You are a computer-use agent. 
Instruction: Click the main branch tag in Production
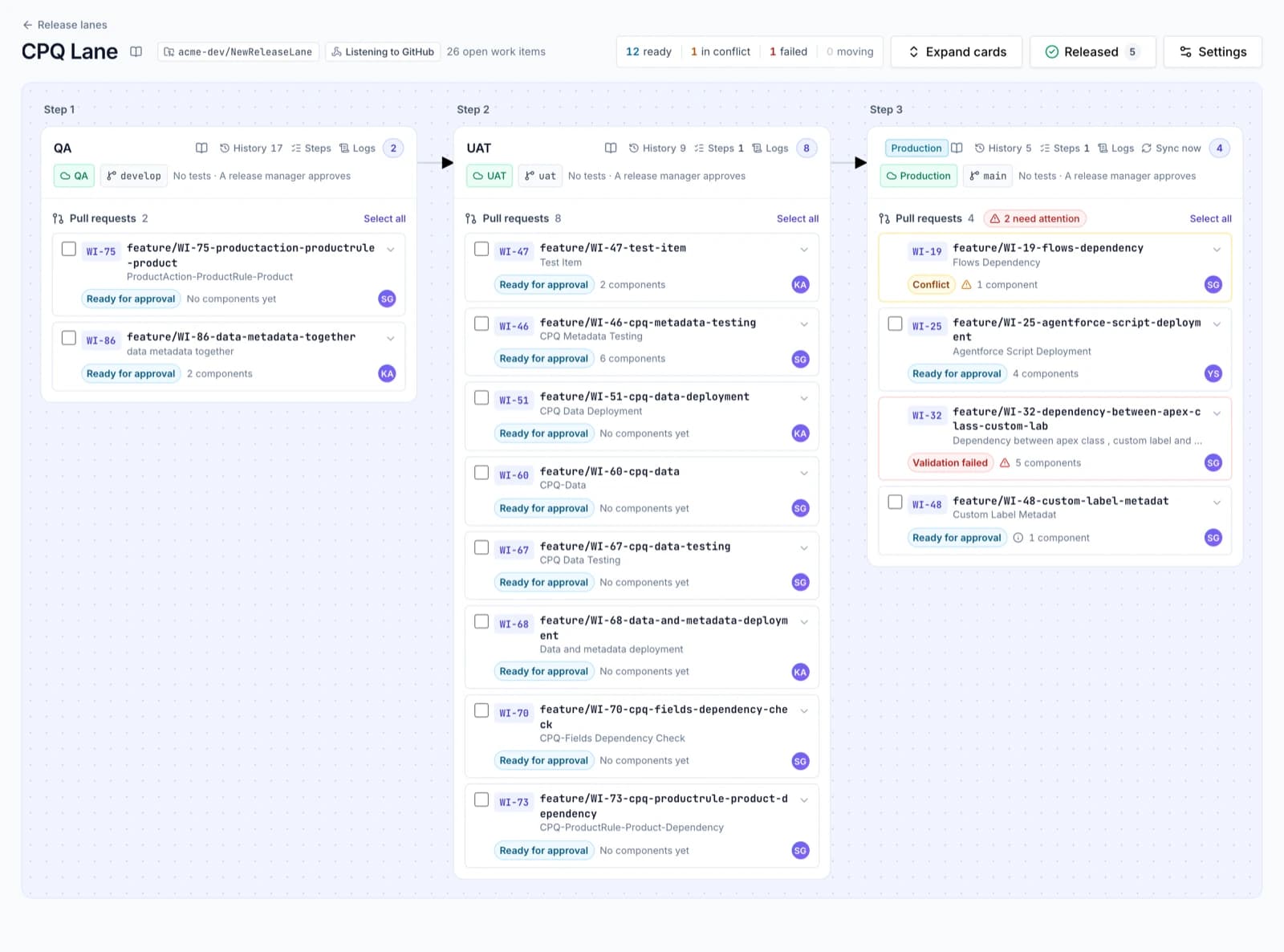pos(988,176)
